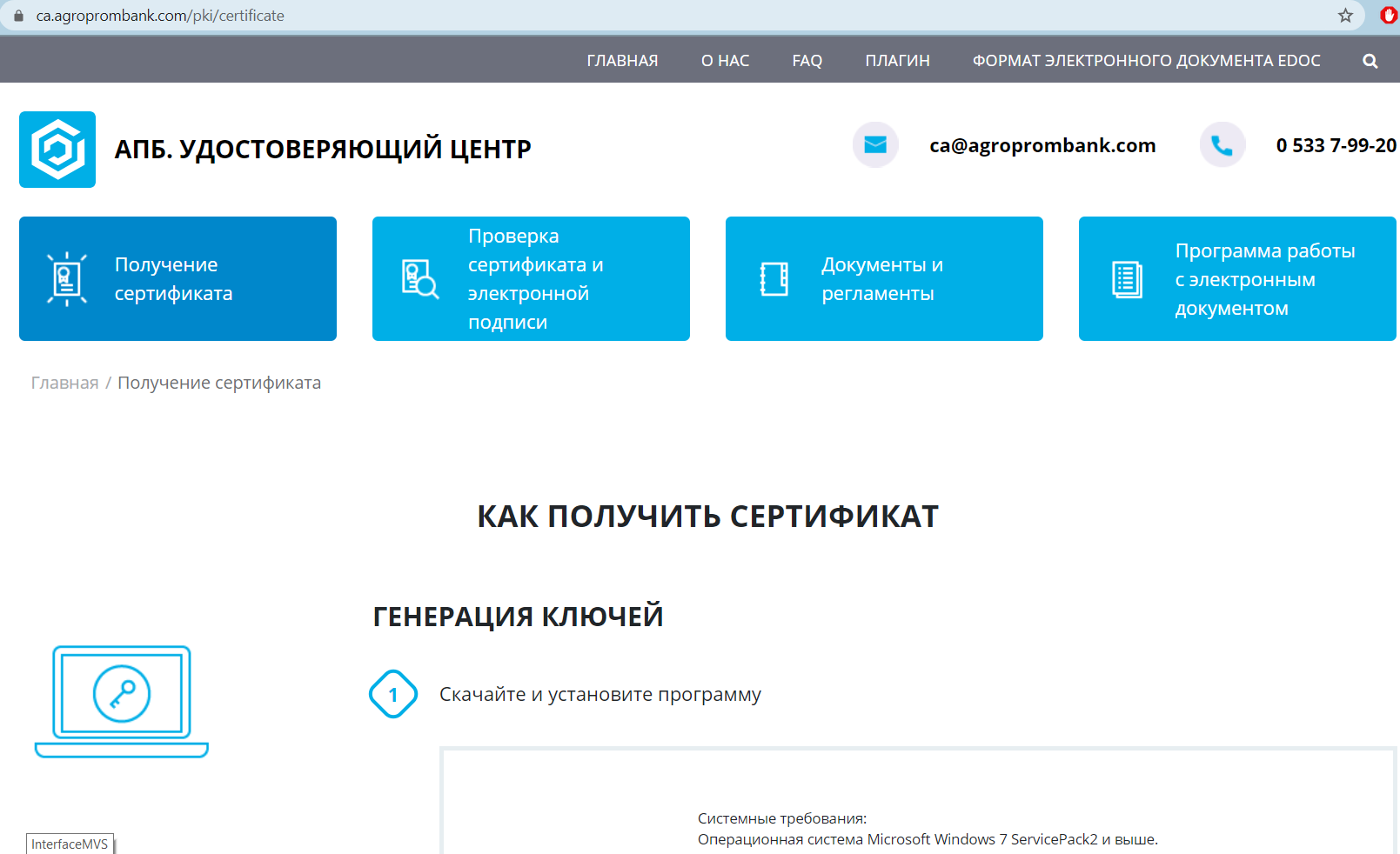The width and height of the screenshot is (1400, 854).
Task: Click magnifier-document icon on Проверка сертификата card
Action: click(420, 279)
